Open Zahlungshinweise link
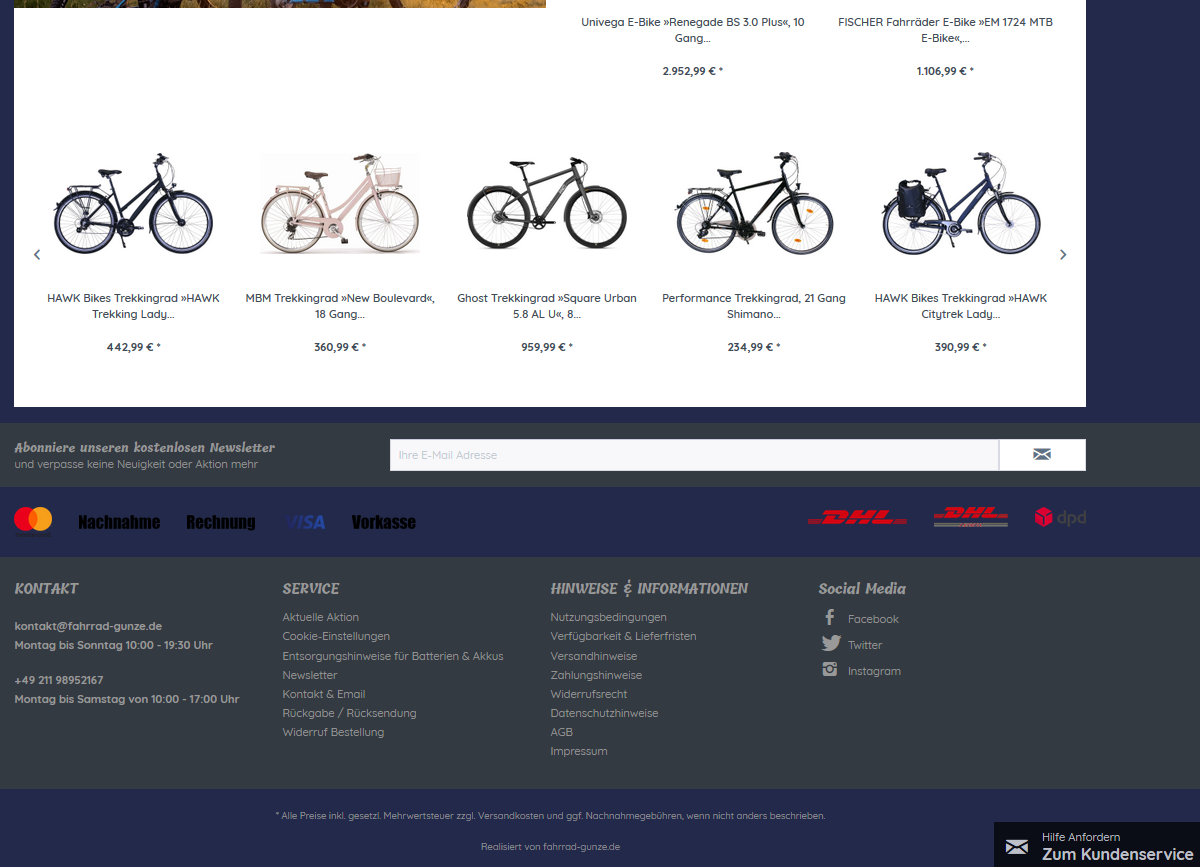The width and height of the screenshot is (1200, 867). [x=596, y=675]
